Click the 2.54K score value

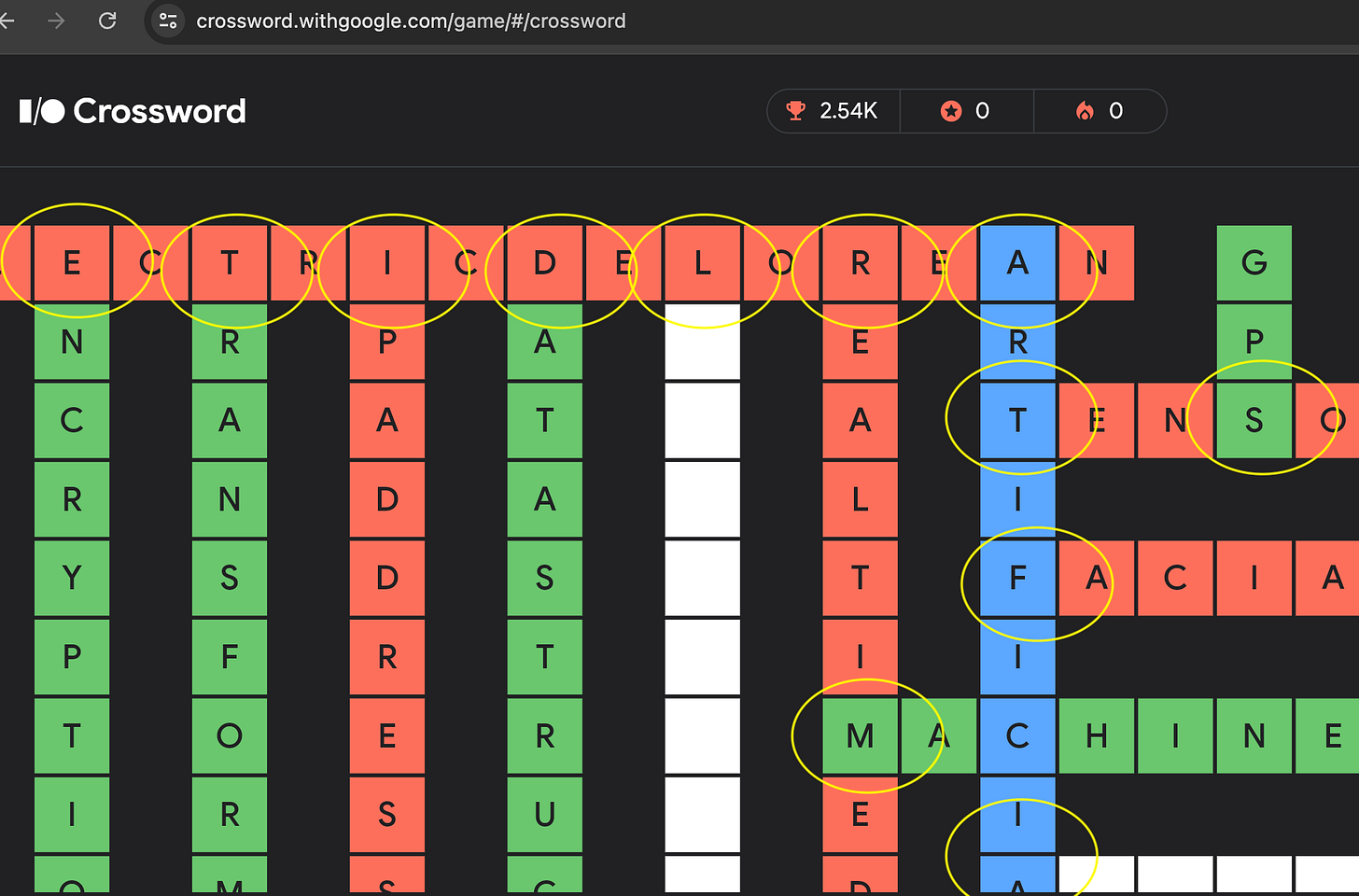(x=848, y=111)
